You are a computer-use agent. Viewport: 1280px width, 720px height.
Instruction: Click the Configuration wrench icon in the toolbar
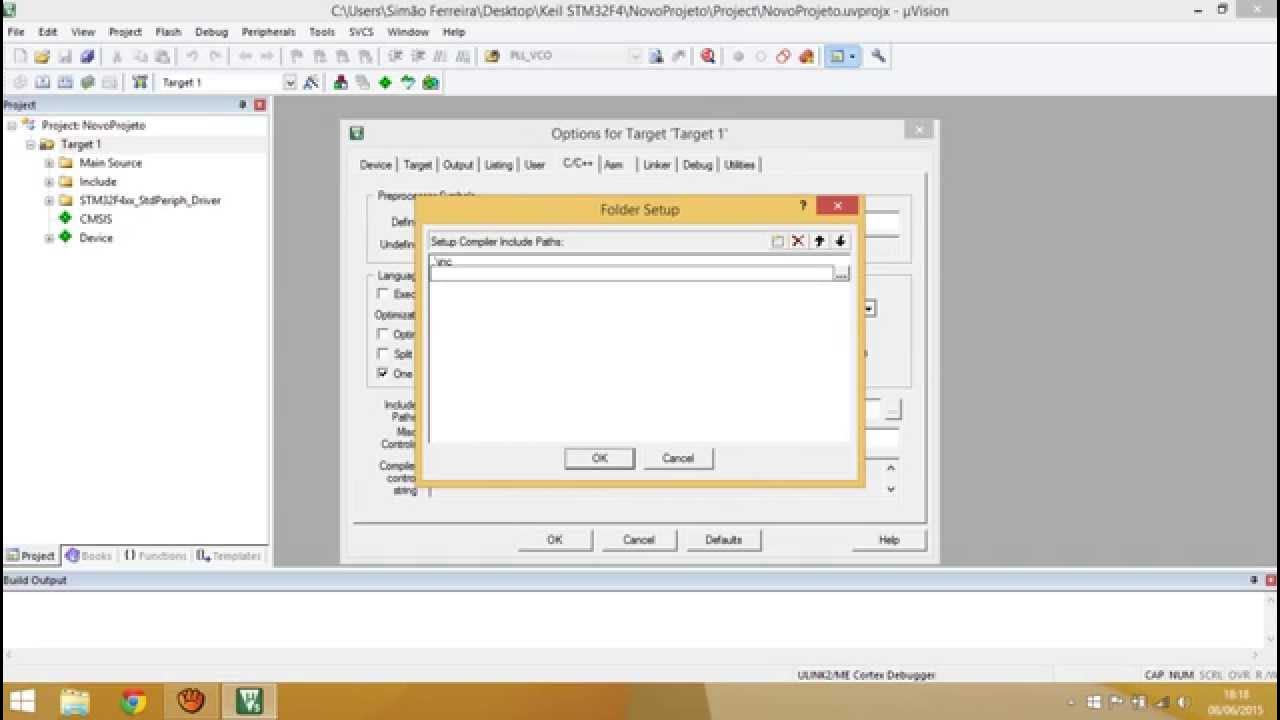pyautogui.click(x=879, y=56)
